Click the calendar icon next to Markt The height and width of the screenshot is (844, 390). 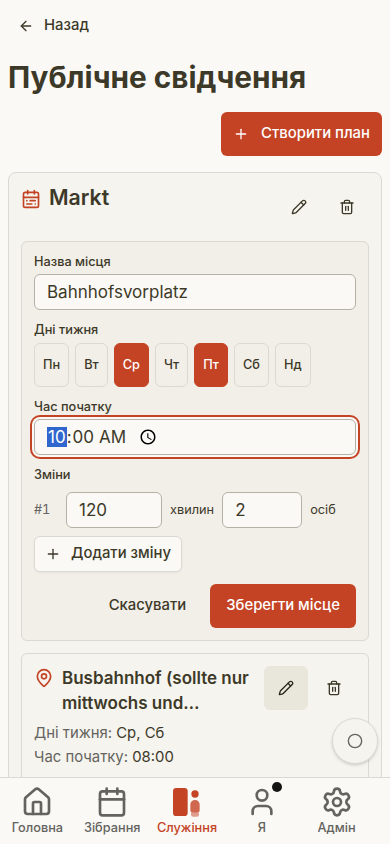pyautogui.click(x=31, y=199)
